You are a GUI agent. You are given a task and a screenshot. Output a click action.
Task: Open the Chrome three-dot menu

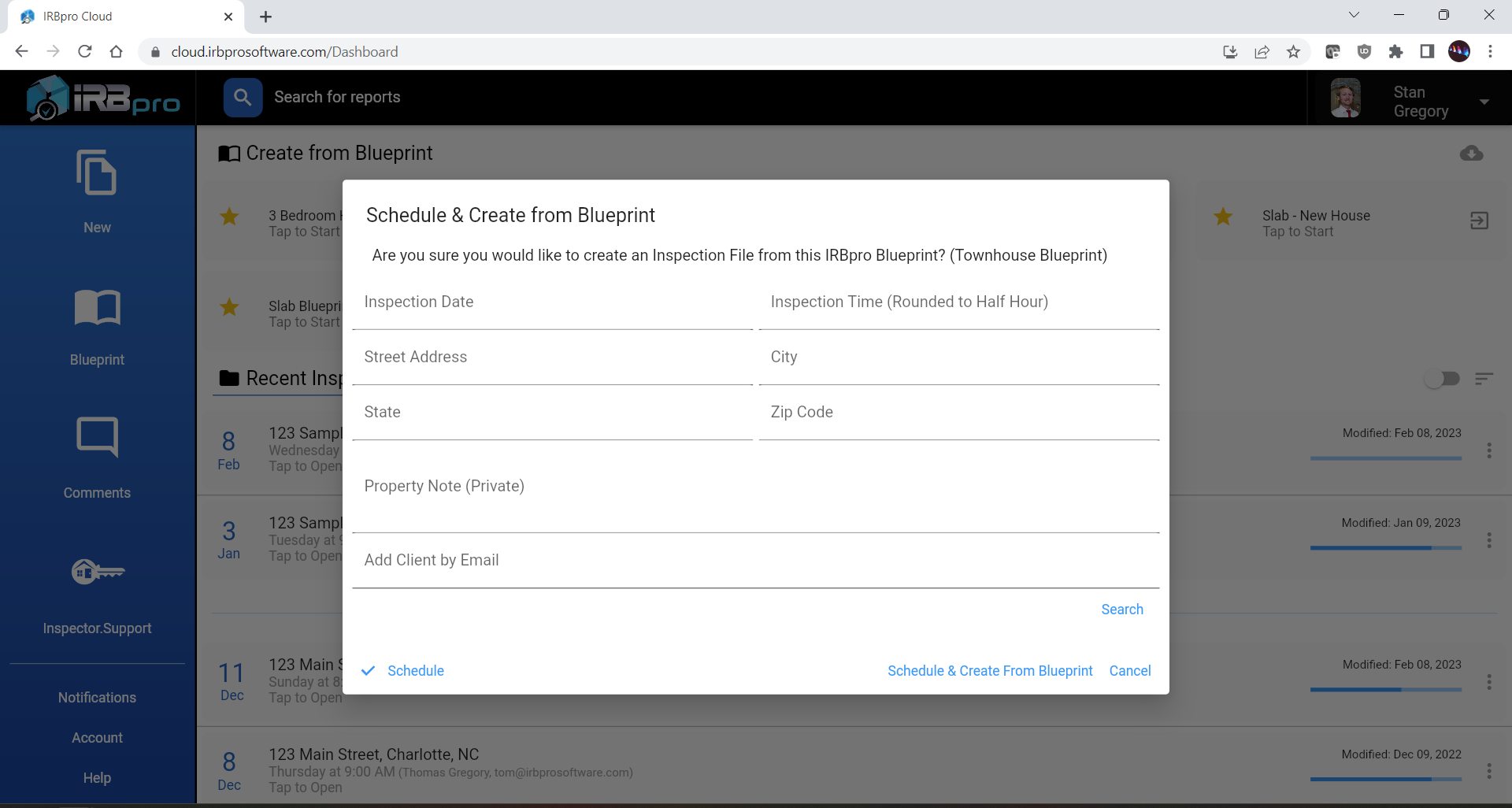coord(1491,51)
